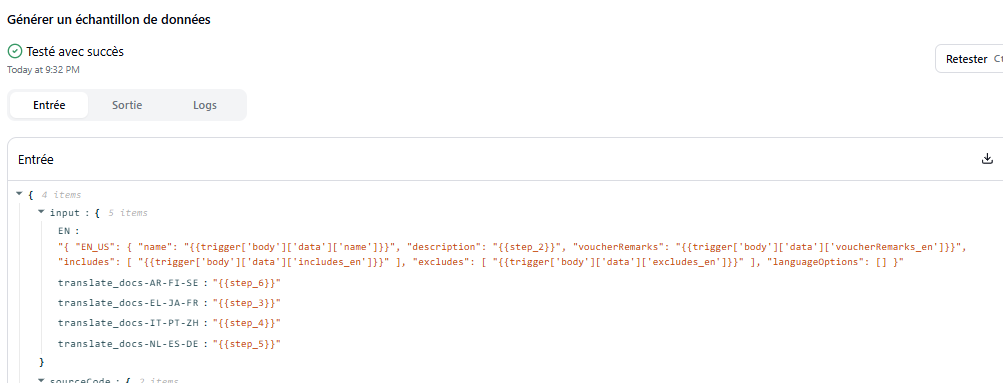Image resolution: width=1003 pixels, height=383 pixels.
Task: Open the Logs tab
Action: 205,106
